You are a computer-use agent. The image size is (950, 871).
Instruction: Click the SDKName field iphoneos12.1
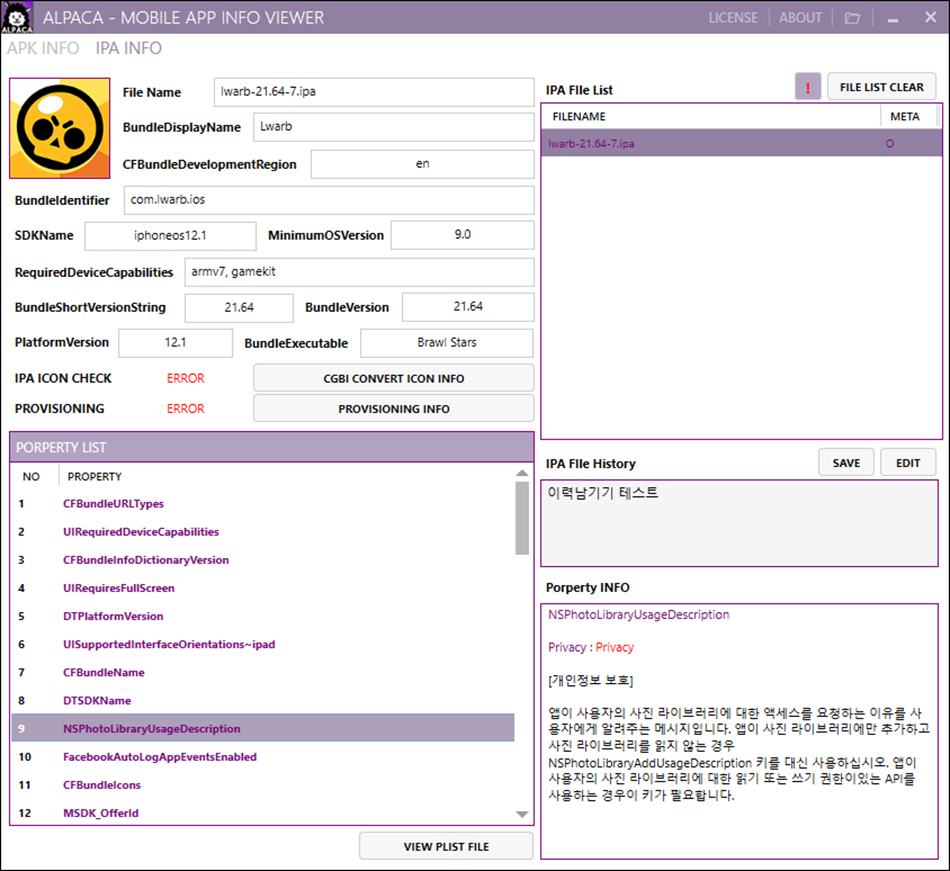point(170,236)
